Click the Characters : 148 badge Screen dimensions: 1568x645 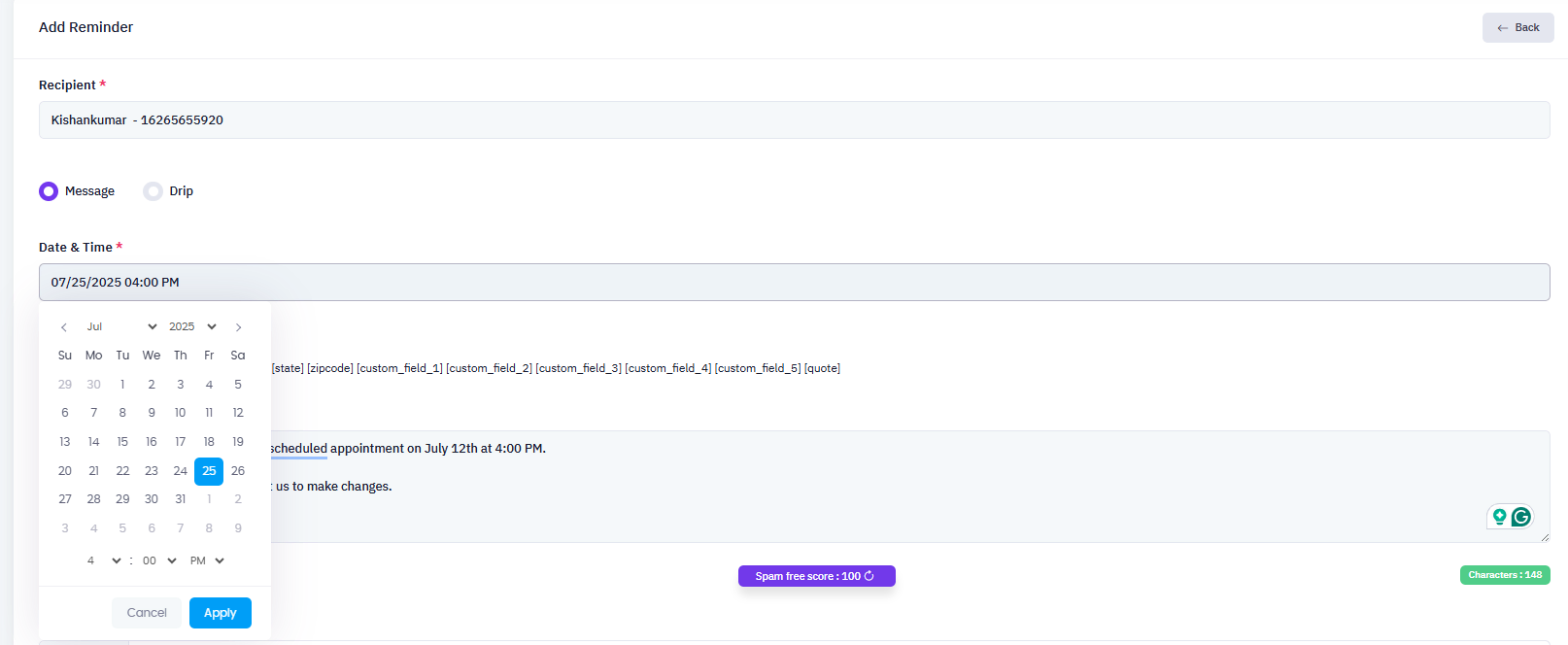[x=1505, y=575]
